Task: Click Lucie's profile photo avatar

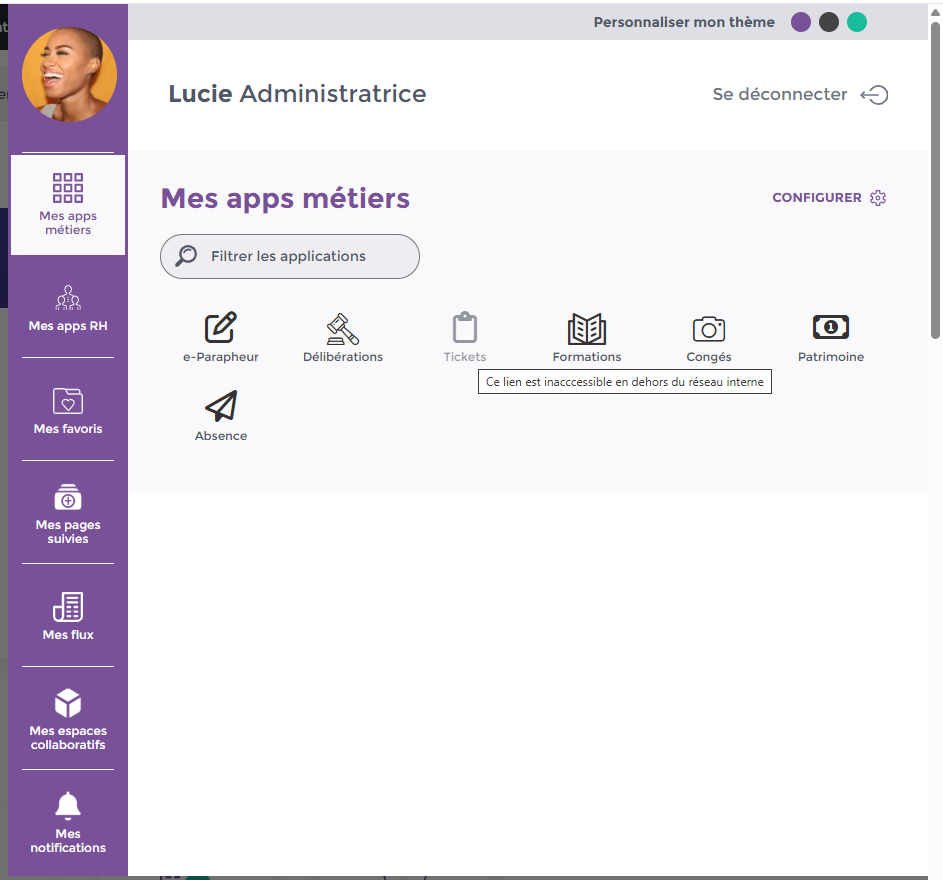Action: point(69,74)
